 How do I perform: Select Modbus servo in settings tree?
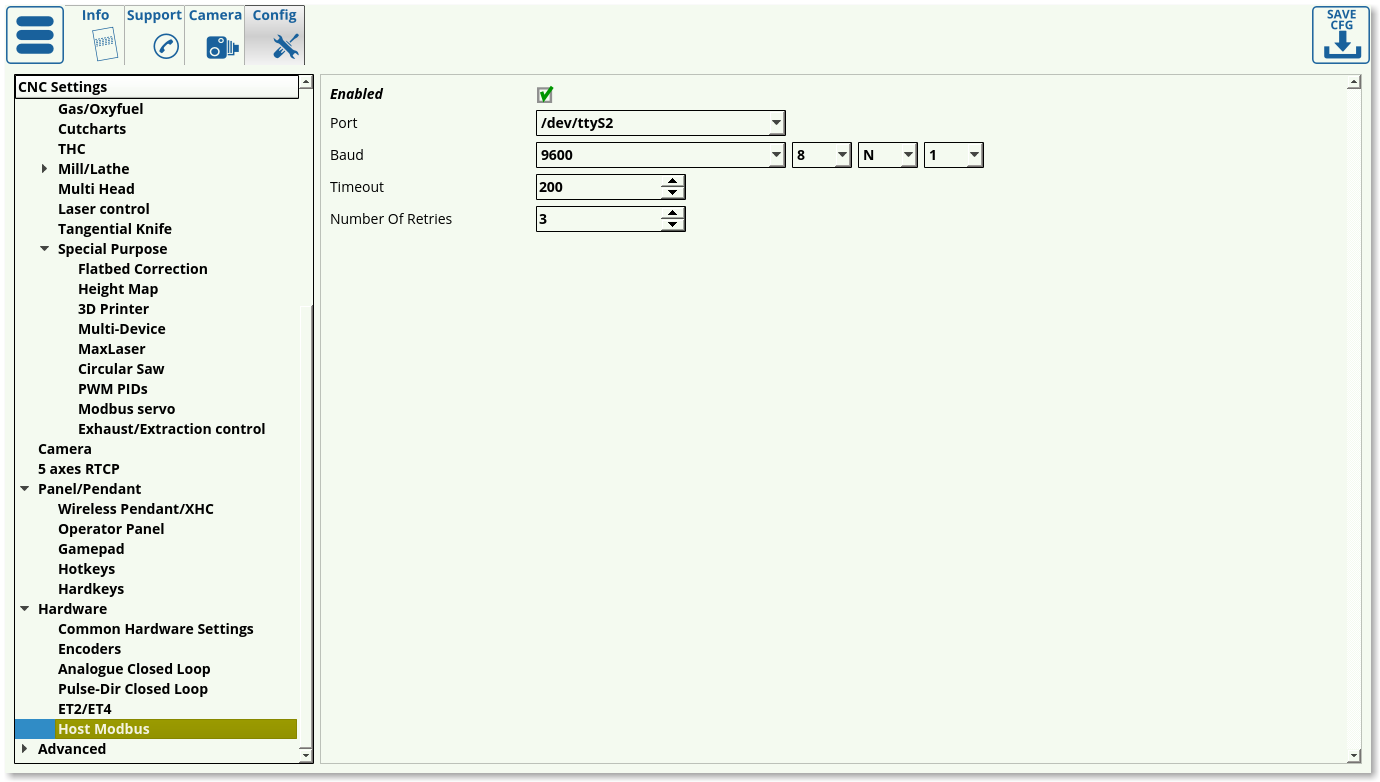pyautogui.click(x=126, y=409)
